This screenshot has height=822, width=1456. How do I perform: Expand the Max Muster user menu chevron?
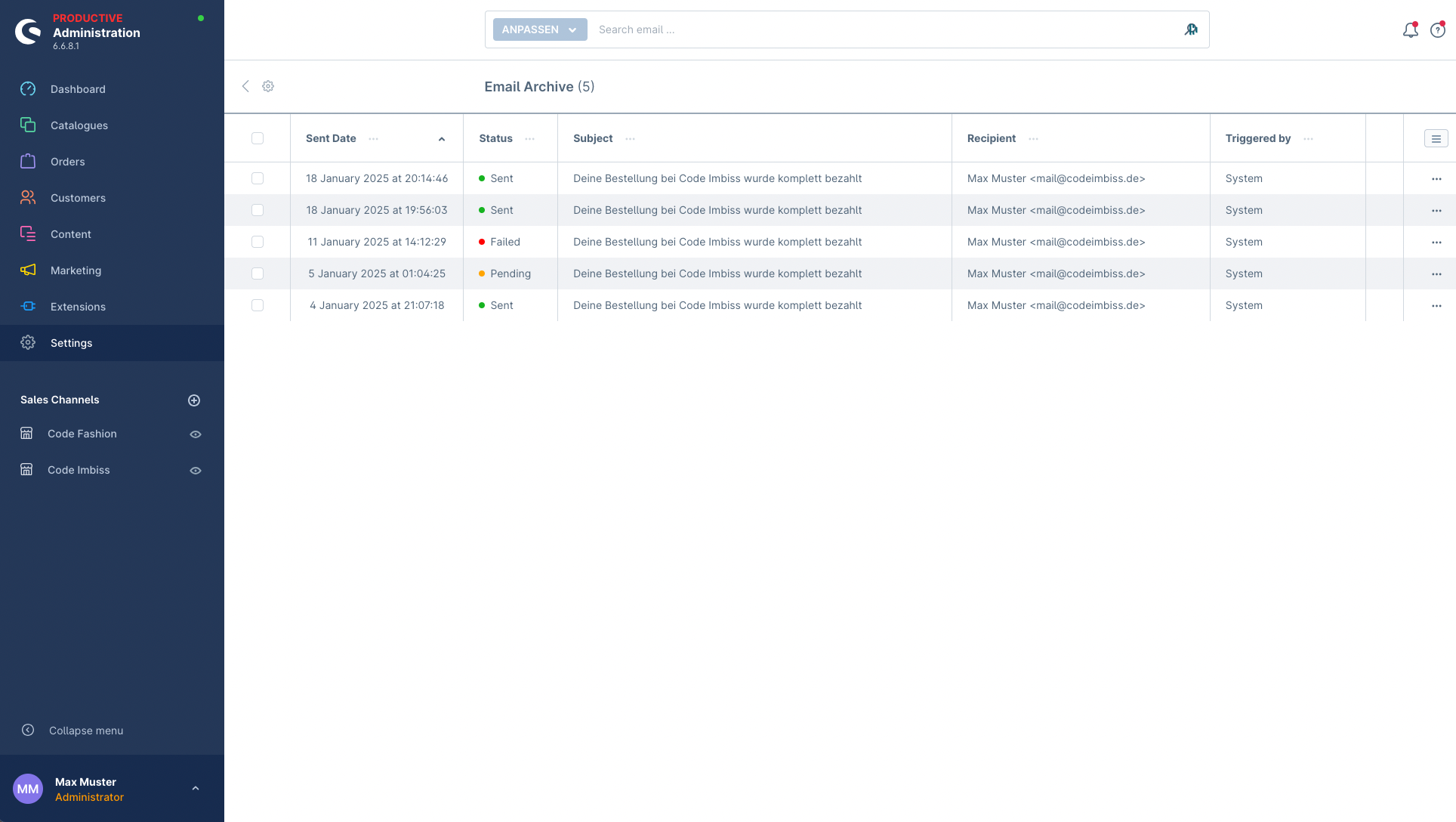tap(196, 789)
